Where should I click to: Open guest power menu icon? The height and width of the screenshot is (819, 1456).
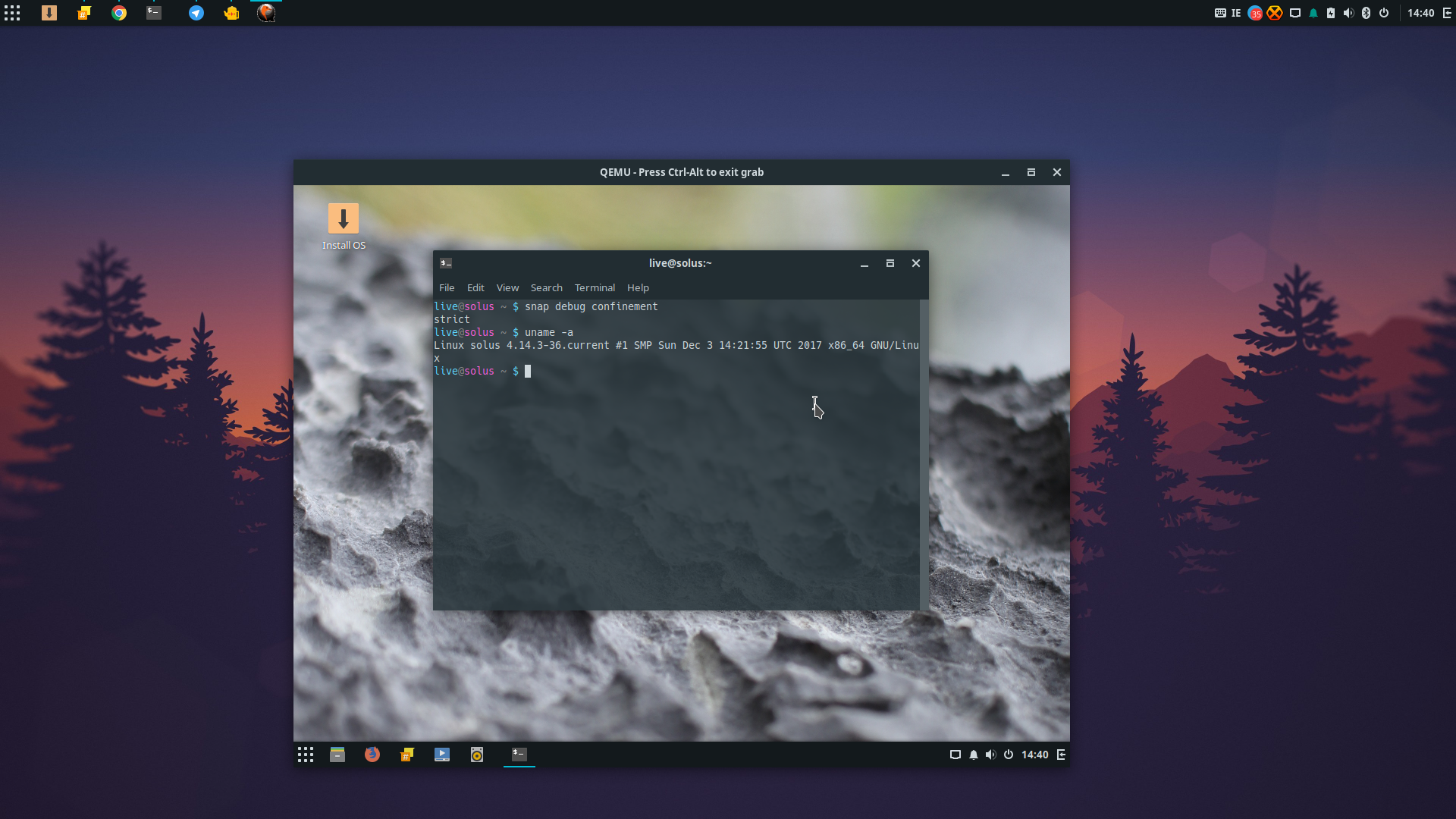[1009, 755]
